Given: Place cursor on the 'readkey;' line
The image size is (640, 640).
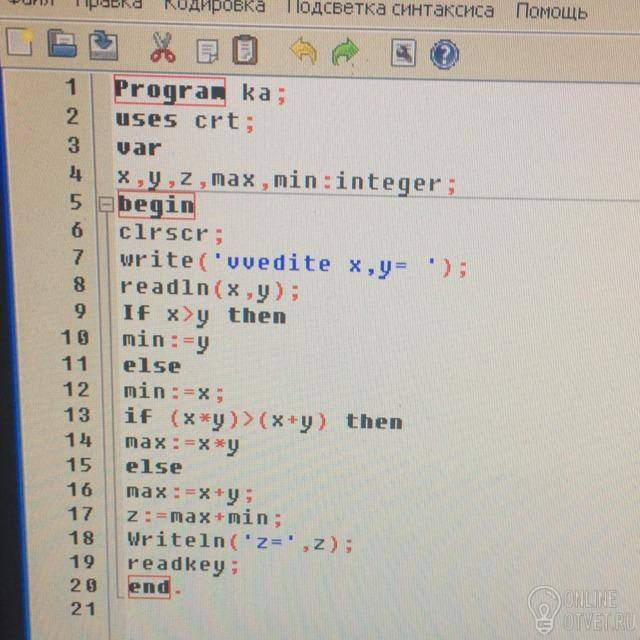Looking at the screenshot, I should (x=183, y=565).
